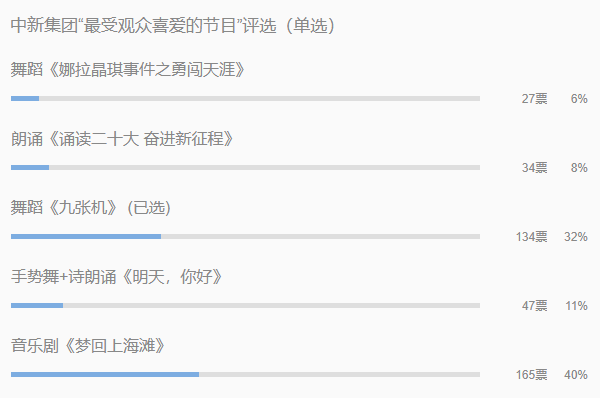
Task: Click the 11% percentage label
Action: tap(577, 305)
